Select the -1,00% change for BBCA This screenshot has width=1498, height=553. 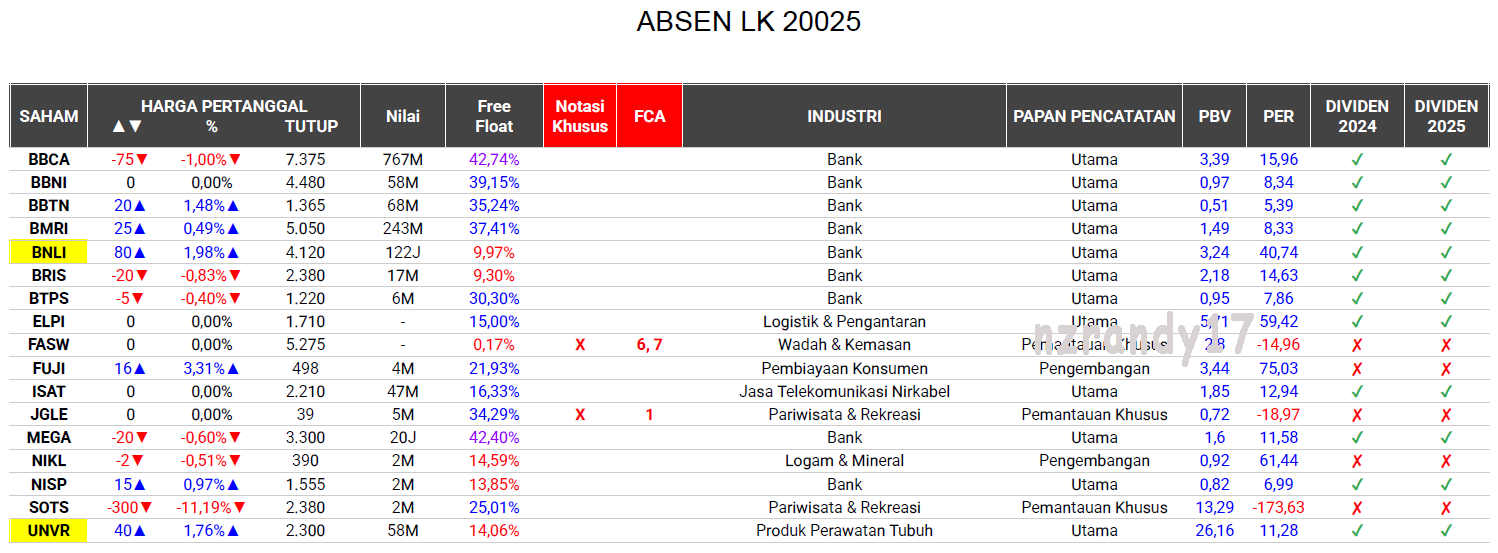click(211, 160)
